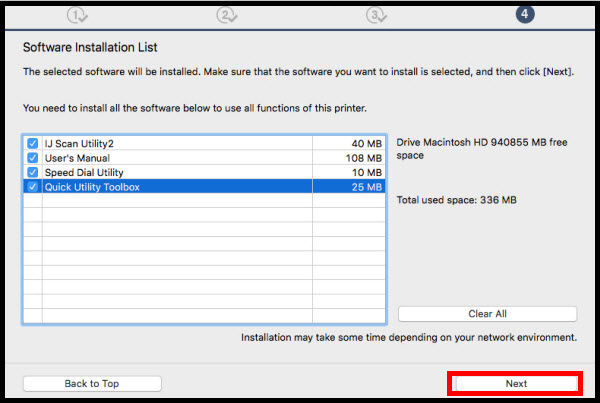
Task: Click the step 1 completed indicator
Action: (77, 16)
